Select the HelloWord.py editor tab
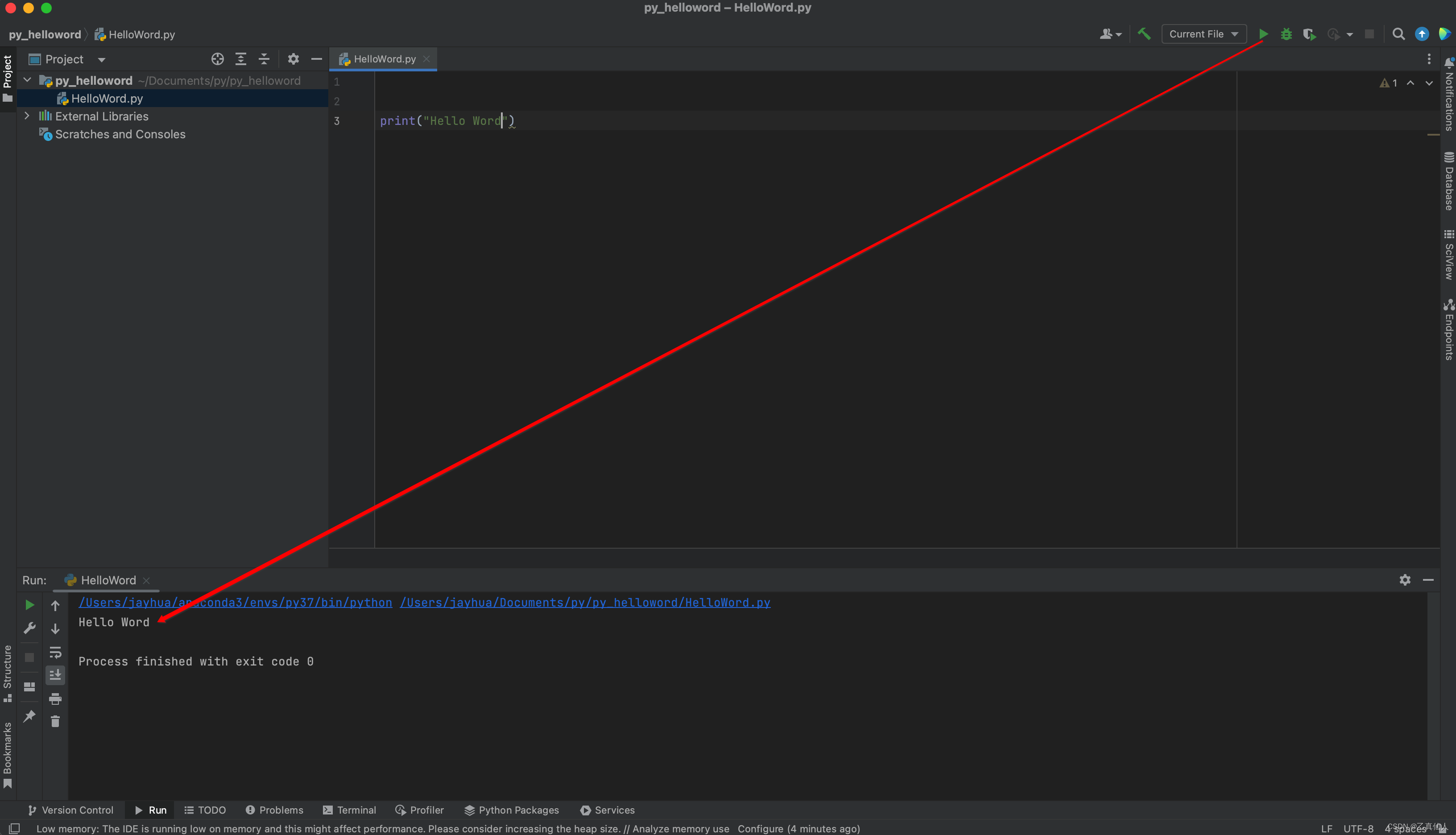 [384, 58]
